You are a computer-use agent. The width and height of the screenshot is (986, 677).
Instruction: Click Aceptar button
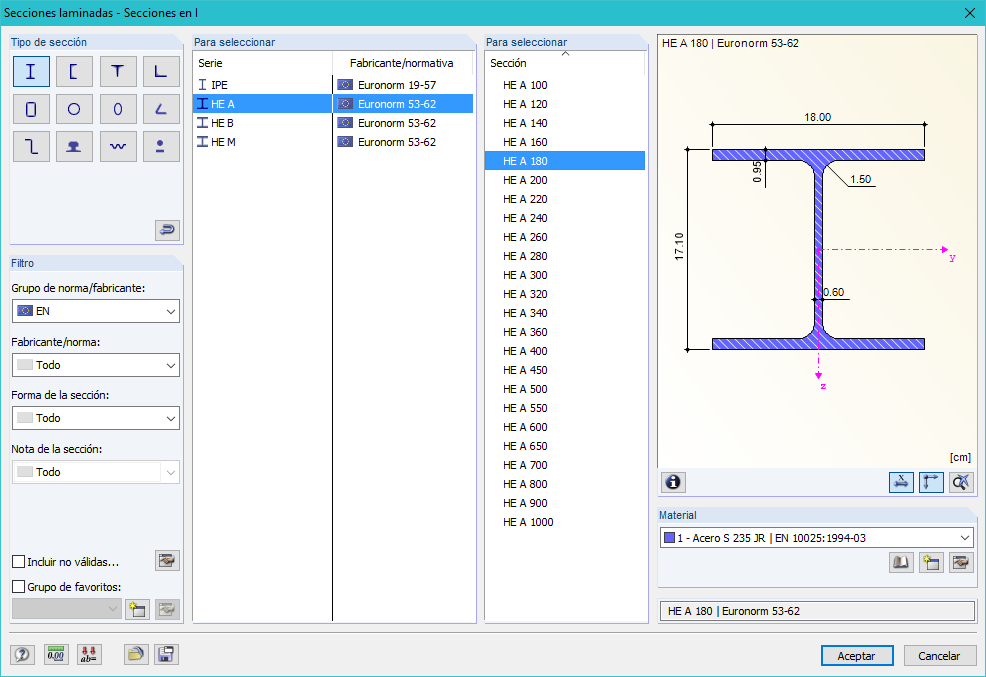(x=857, y=656)
